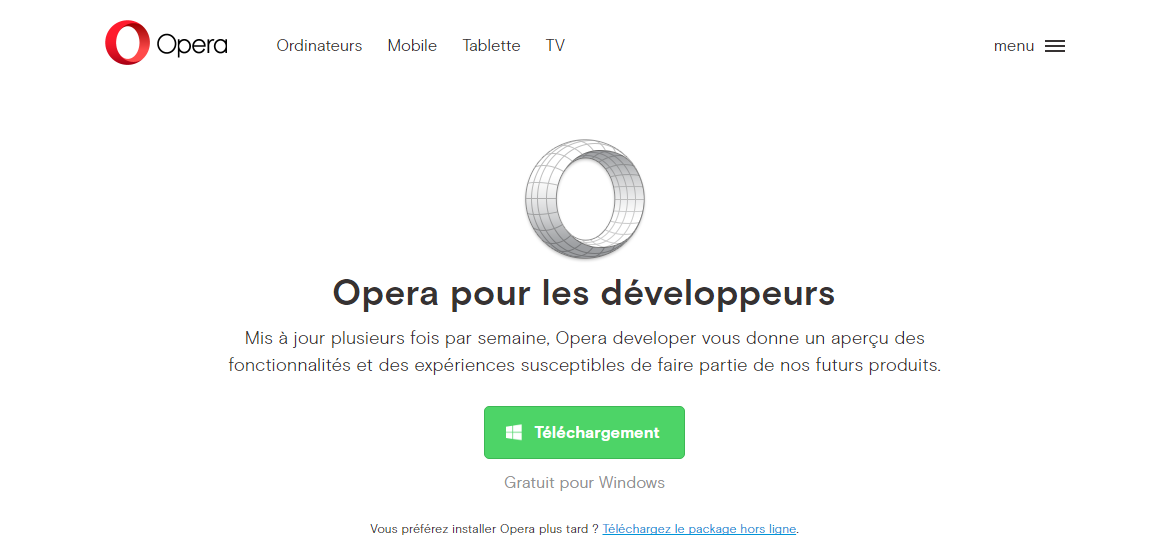Click the Opera pour les développeurs heading

[584, 292]
